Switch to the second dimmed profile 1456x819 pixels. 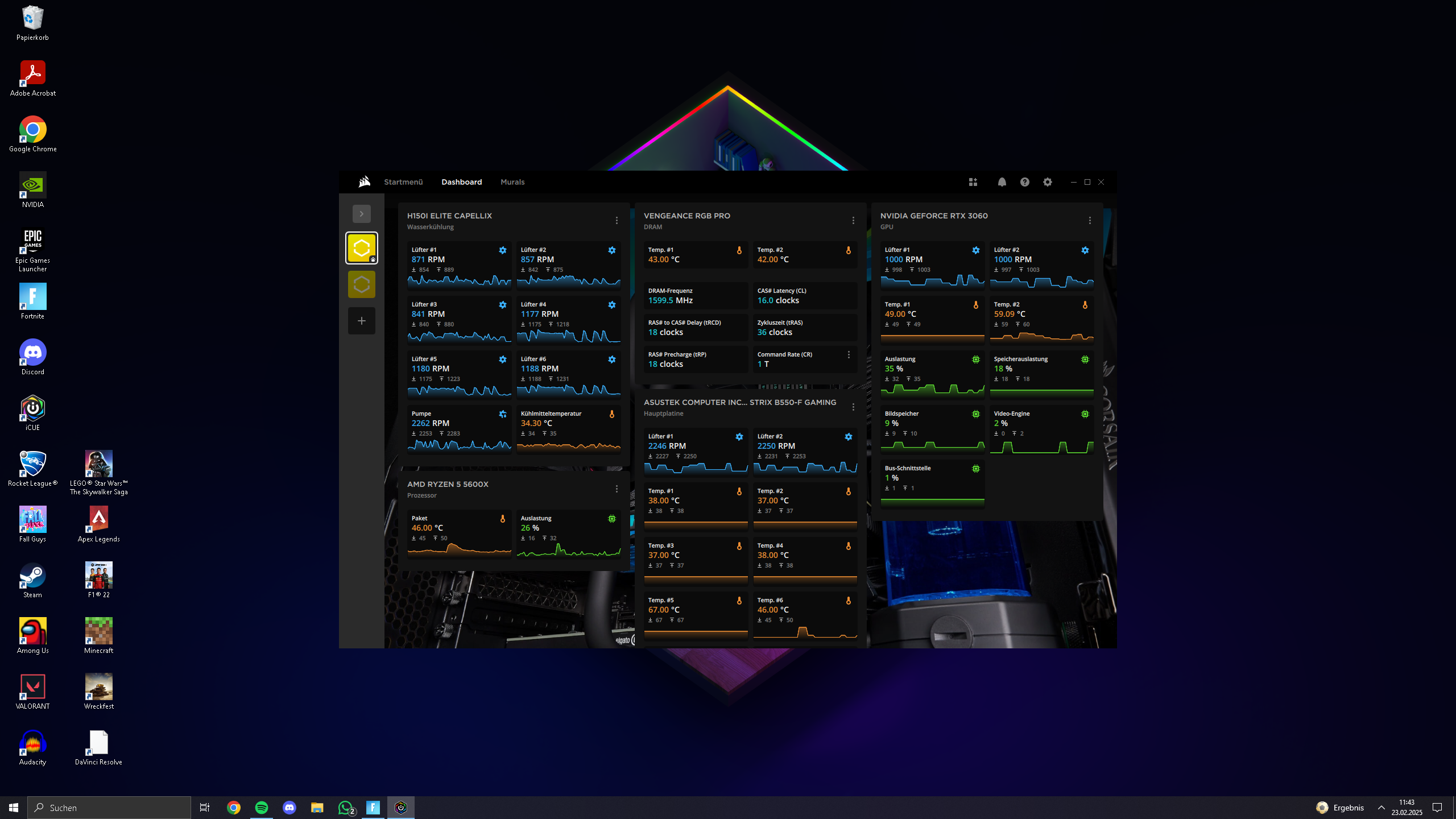point(362,284)
